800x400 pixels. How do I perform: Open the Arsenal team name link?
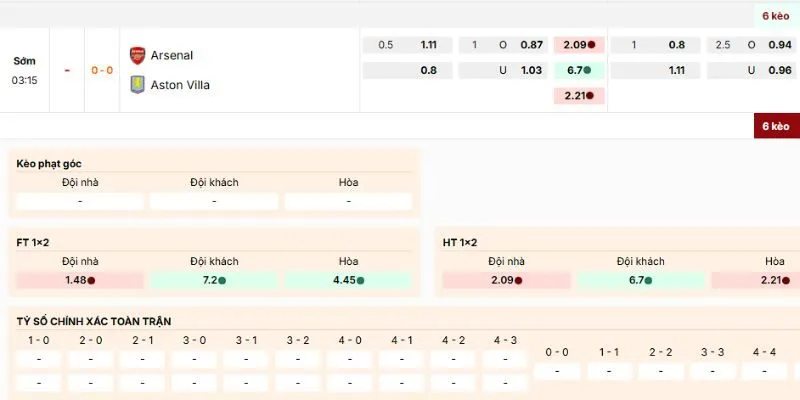pos(172,55)
